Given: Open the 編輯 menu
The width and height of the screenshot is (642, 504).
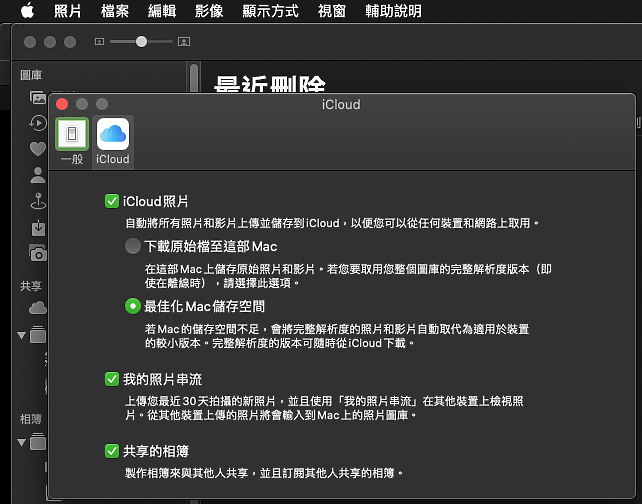Looking at the screenshot, I should coord(162,11).
